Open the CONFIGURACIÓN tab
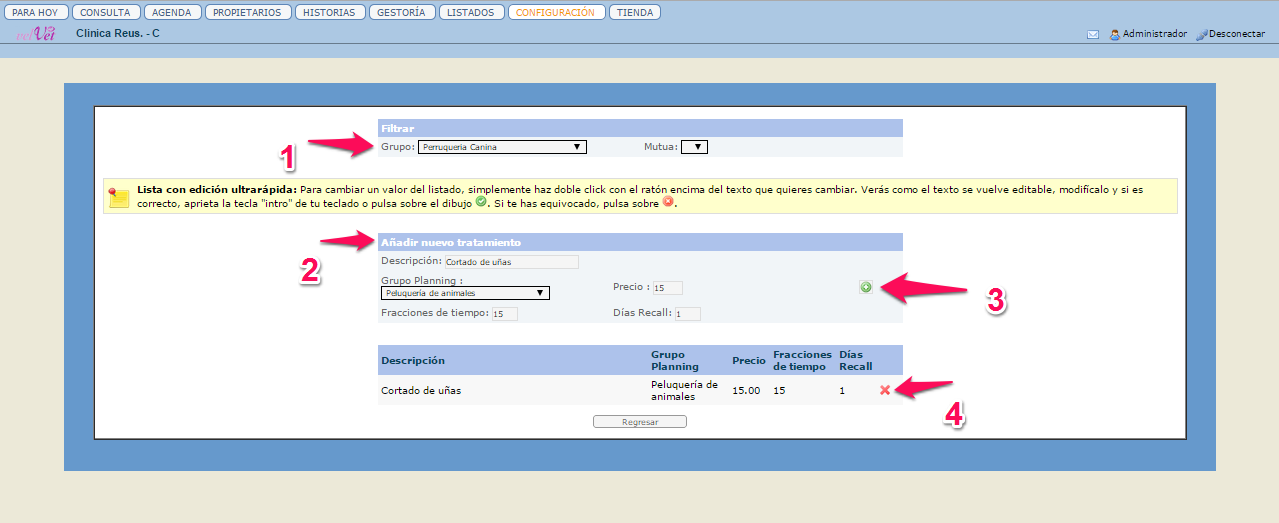 pyautogui.click(x=556, y=13)
